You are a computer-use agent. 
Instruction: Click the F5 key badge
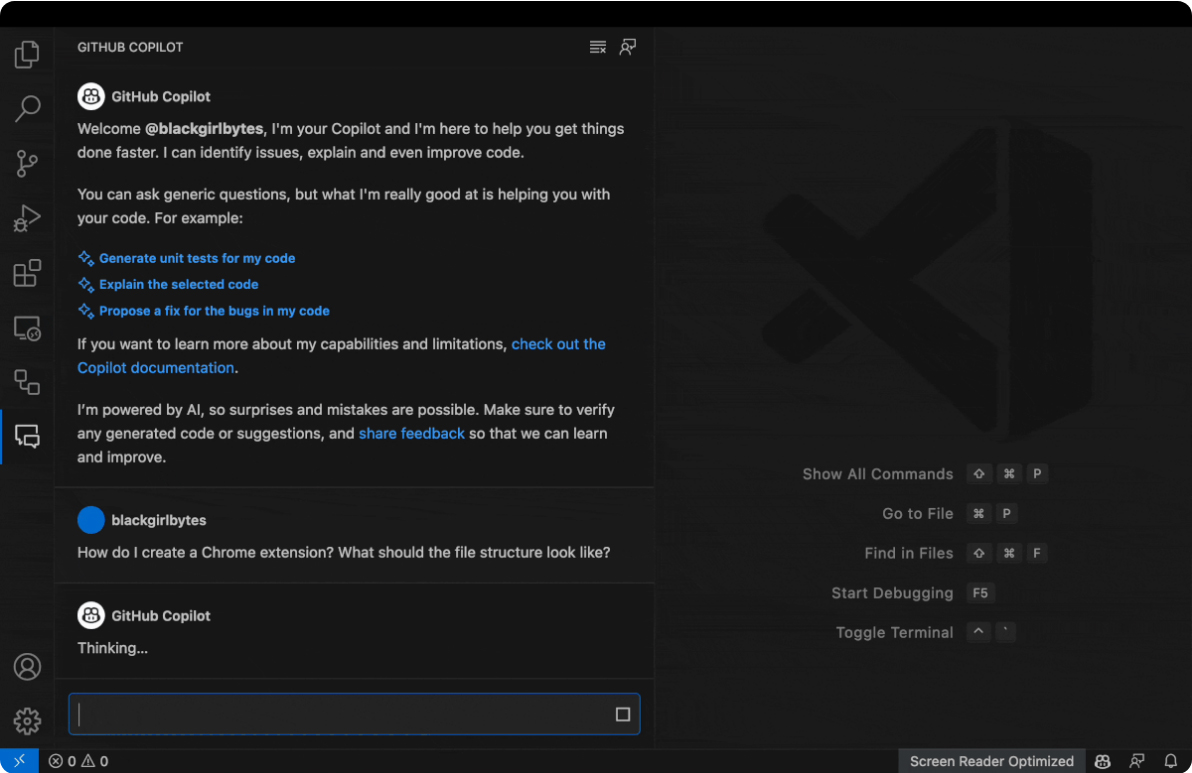[x=980, y=593]
